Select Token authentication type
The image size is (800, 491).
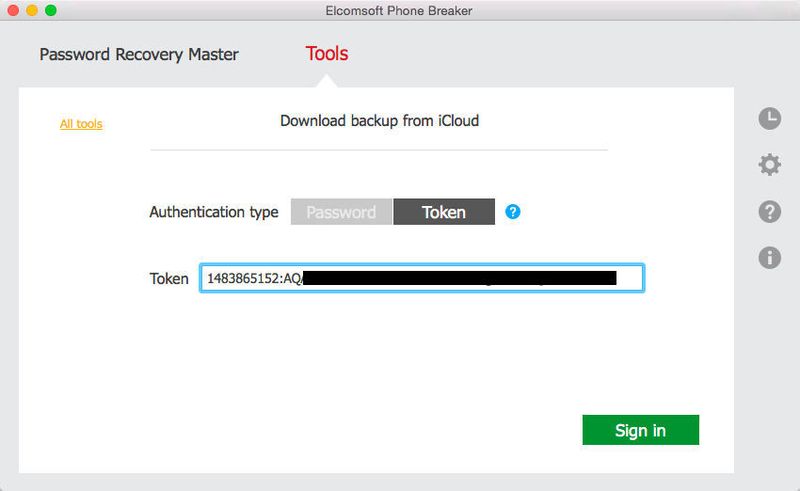[444, 212]
